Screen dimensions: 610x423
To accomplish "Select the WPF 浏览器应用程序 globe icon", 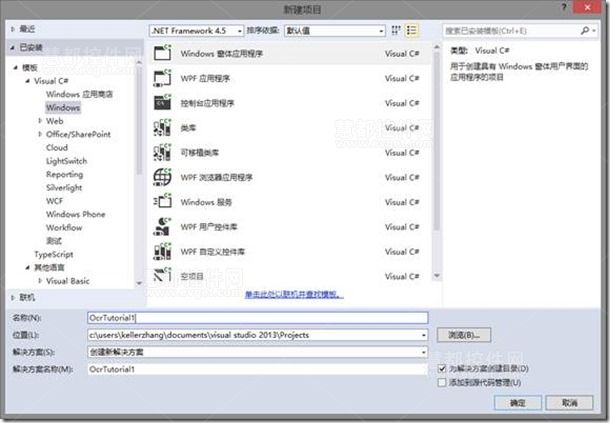I will click(163, 177).
